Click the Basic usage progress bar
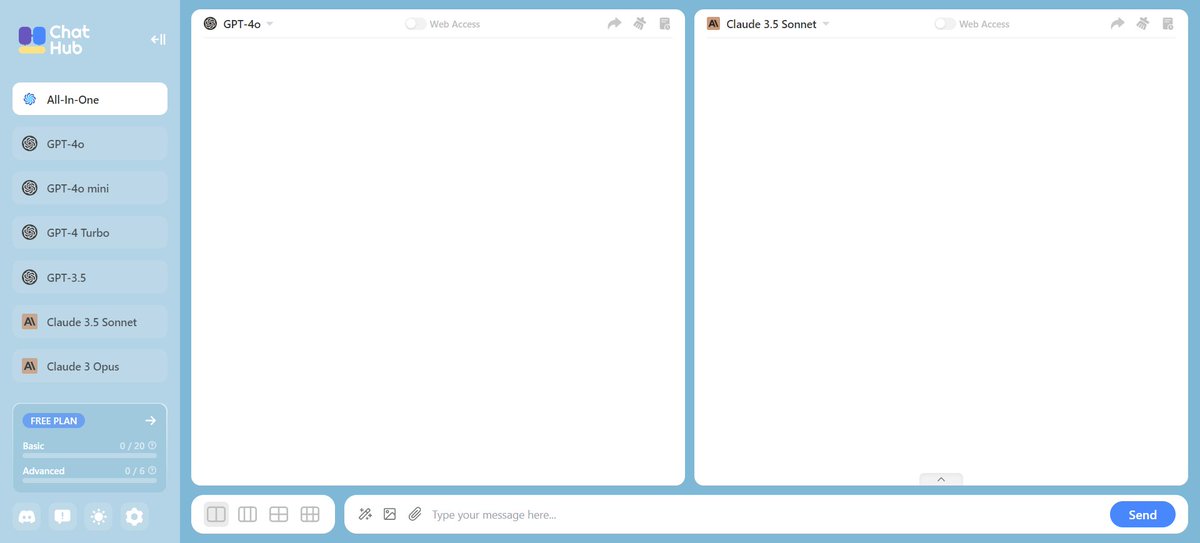Viewport: 1200px width, 543px height. pyautogui.click(x=90, y=456)
